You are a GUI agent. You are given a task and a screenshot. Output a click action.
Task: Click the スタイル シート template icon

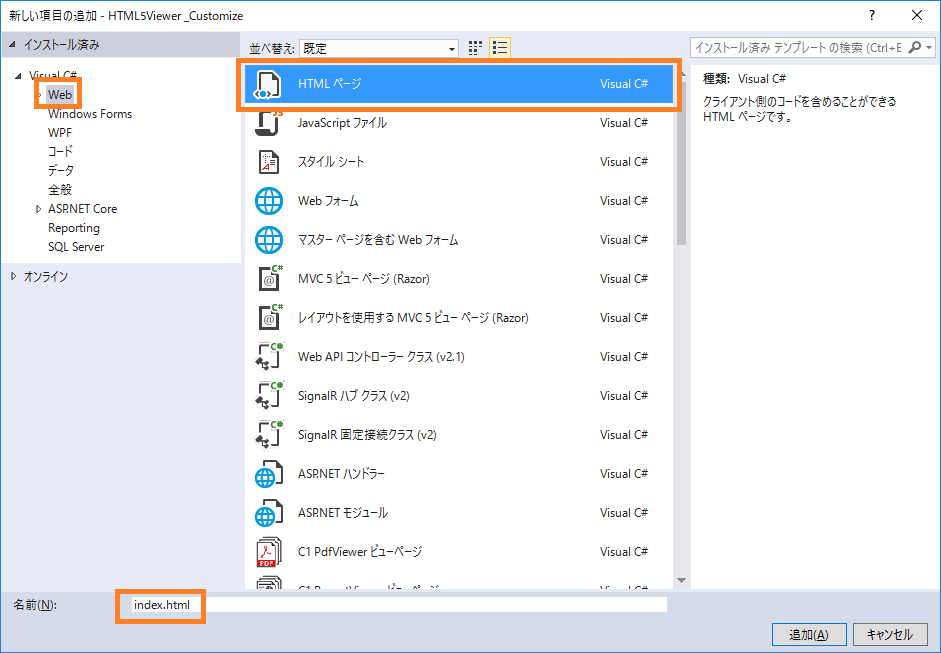[268, 162]
